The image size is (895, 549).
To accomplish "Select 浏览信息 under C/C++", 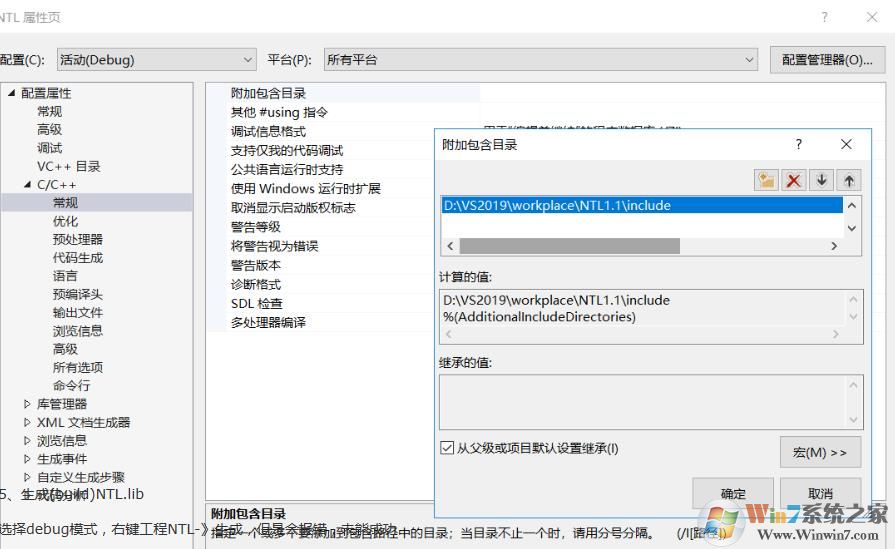I will coord(78,330).
